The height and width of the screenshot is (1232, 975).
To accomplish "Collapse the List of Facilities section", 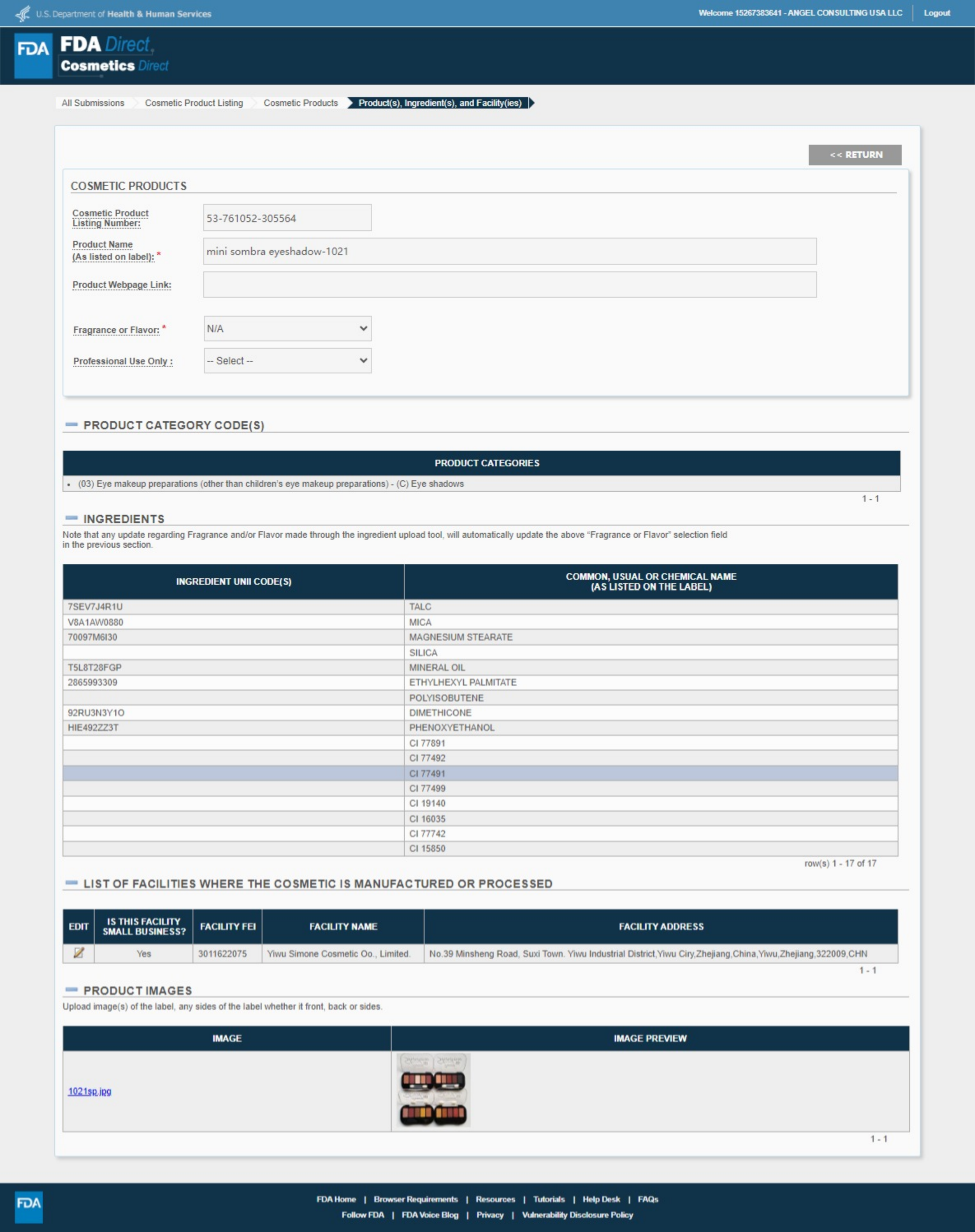I will point(71,883).
